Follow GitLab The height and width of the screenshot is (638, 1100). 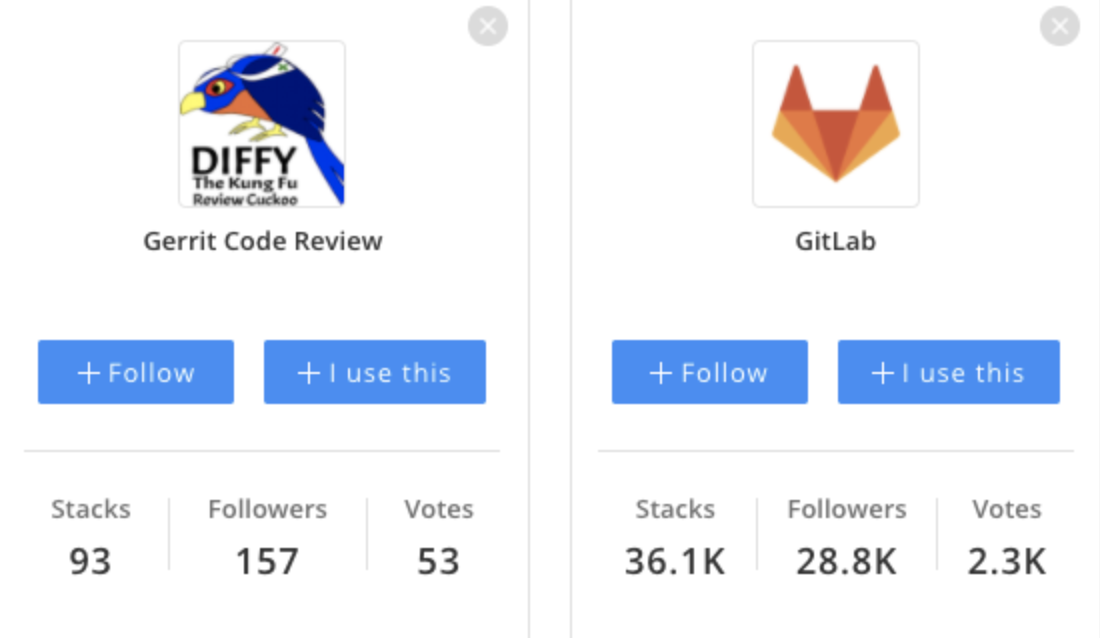pos(709,372)
